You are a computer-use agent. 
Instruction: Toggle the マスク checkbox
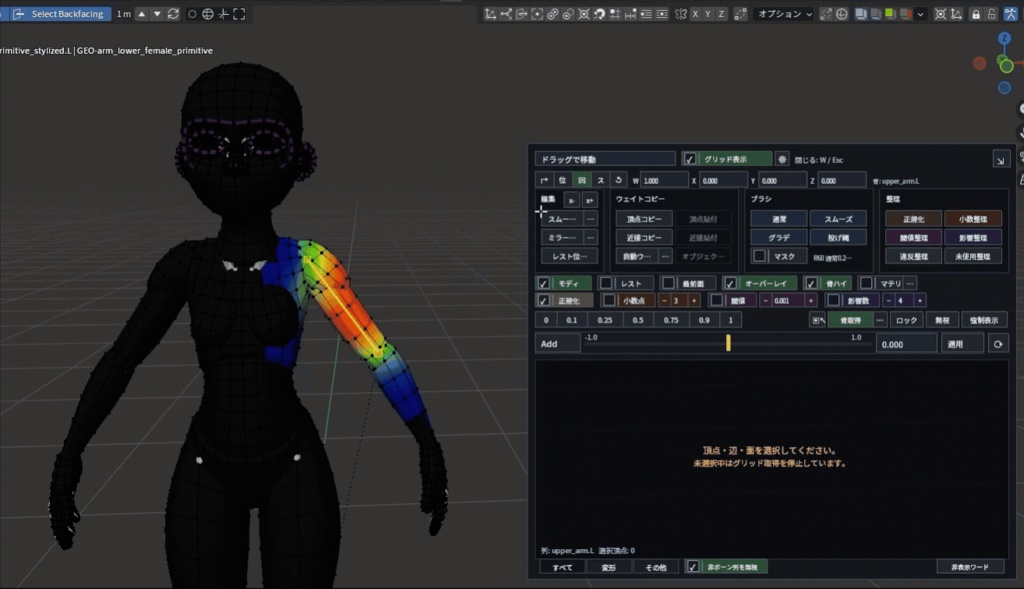pyautogui.click(x=759, y=256)
